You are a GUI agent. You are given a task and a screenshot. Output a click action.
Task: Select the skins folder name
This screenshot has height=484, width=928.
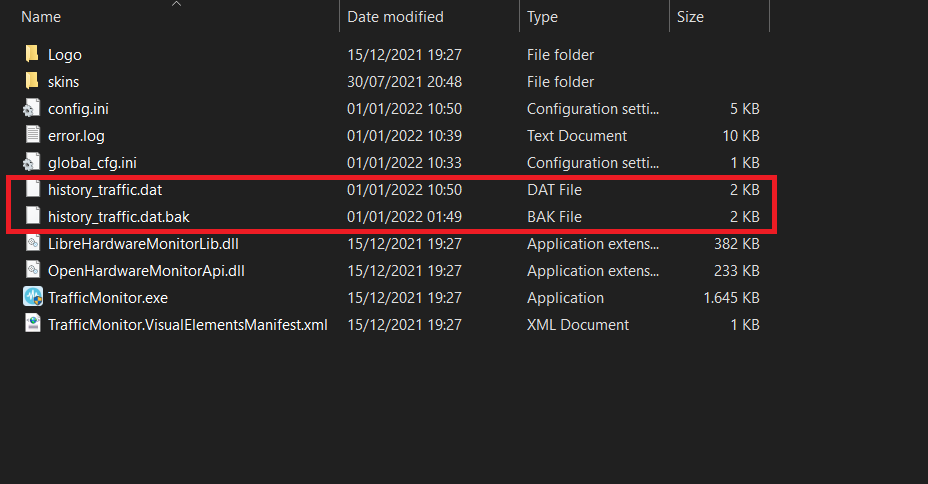(x=63, y=82)
